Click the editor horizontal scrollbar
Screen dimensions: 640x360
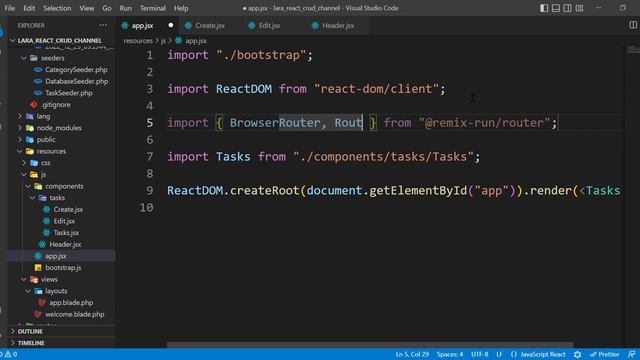(x=370, y=345)
